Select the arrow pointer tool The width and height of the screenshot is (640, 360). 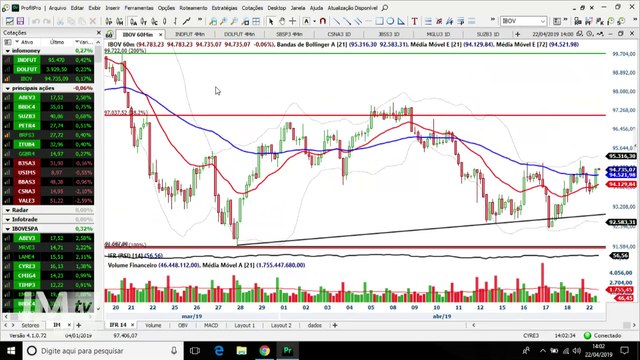pyautogui.click(x=271, y=21)
